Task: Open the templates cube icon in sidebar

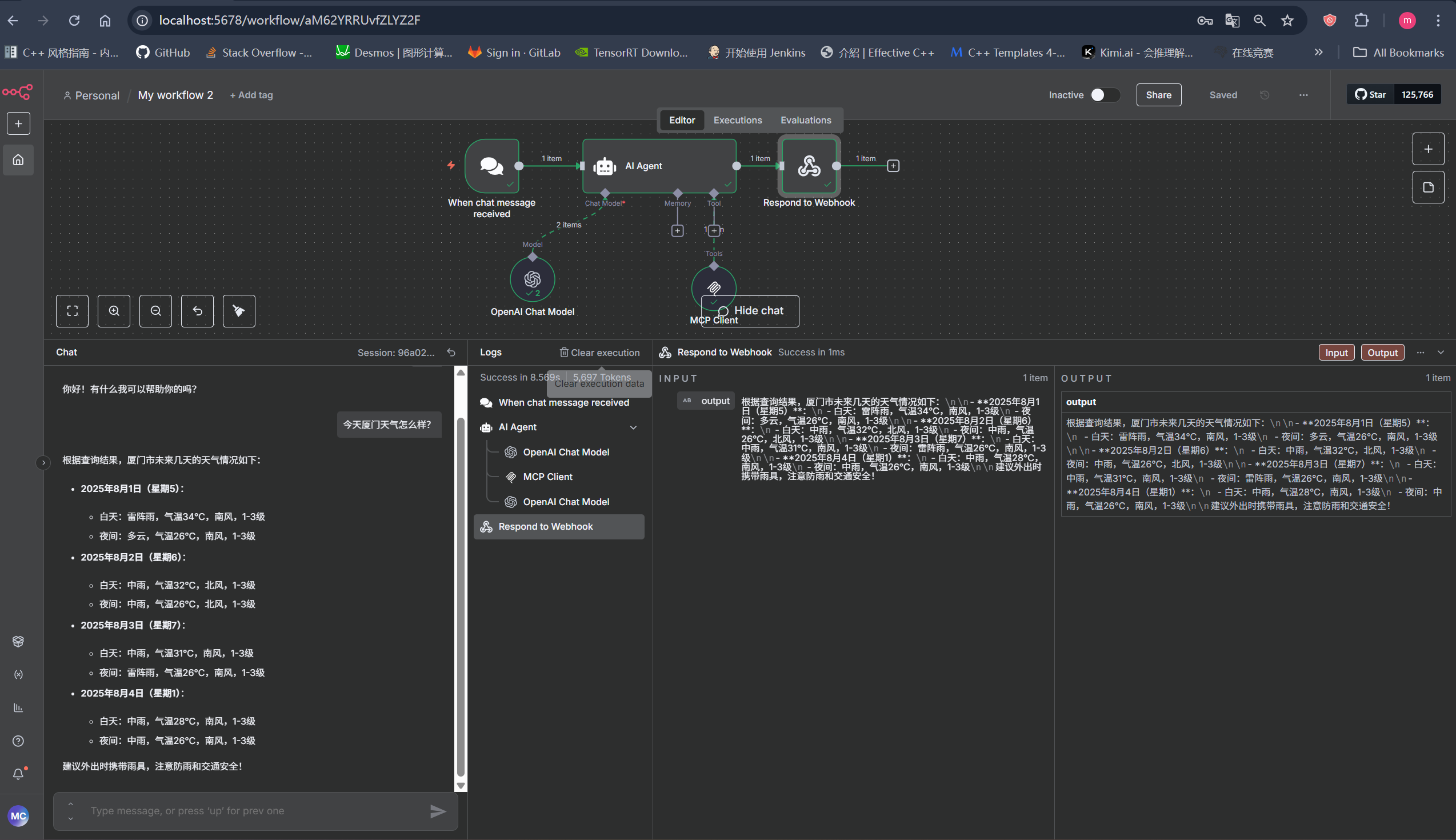Action: [18, 642]
